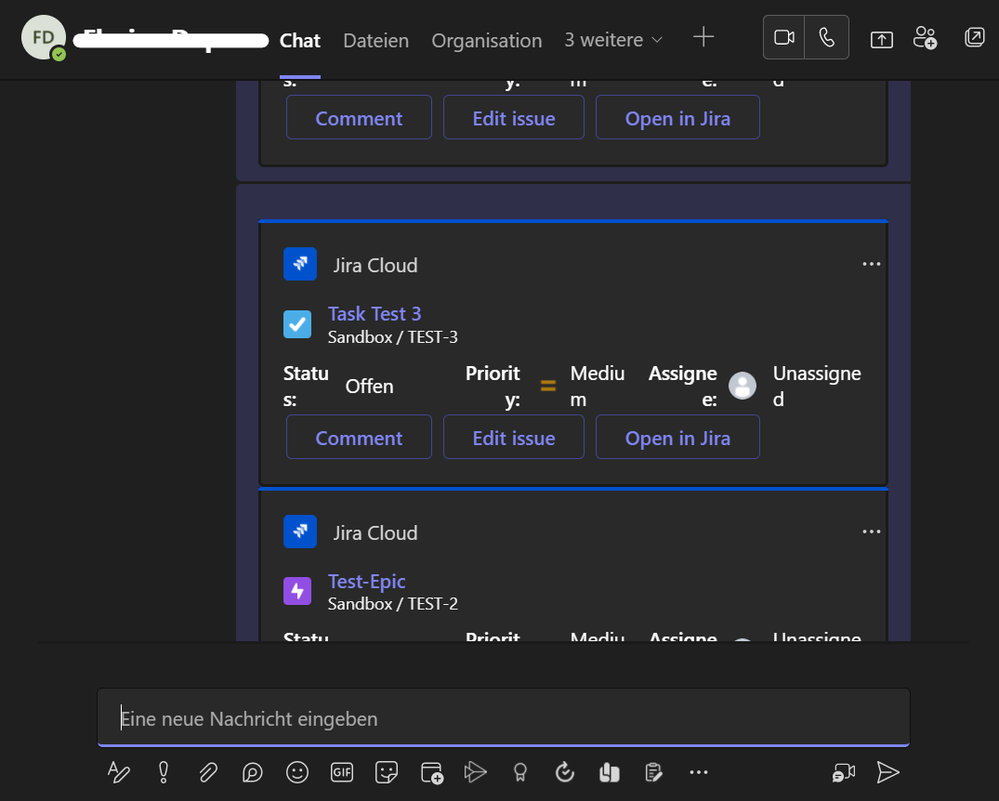Click Jira Cloud logo on Test-Epic card
Image resolution: width=999 pixels, height=801 pixels.
(300, 531)
